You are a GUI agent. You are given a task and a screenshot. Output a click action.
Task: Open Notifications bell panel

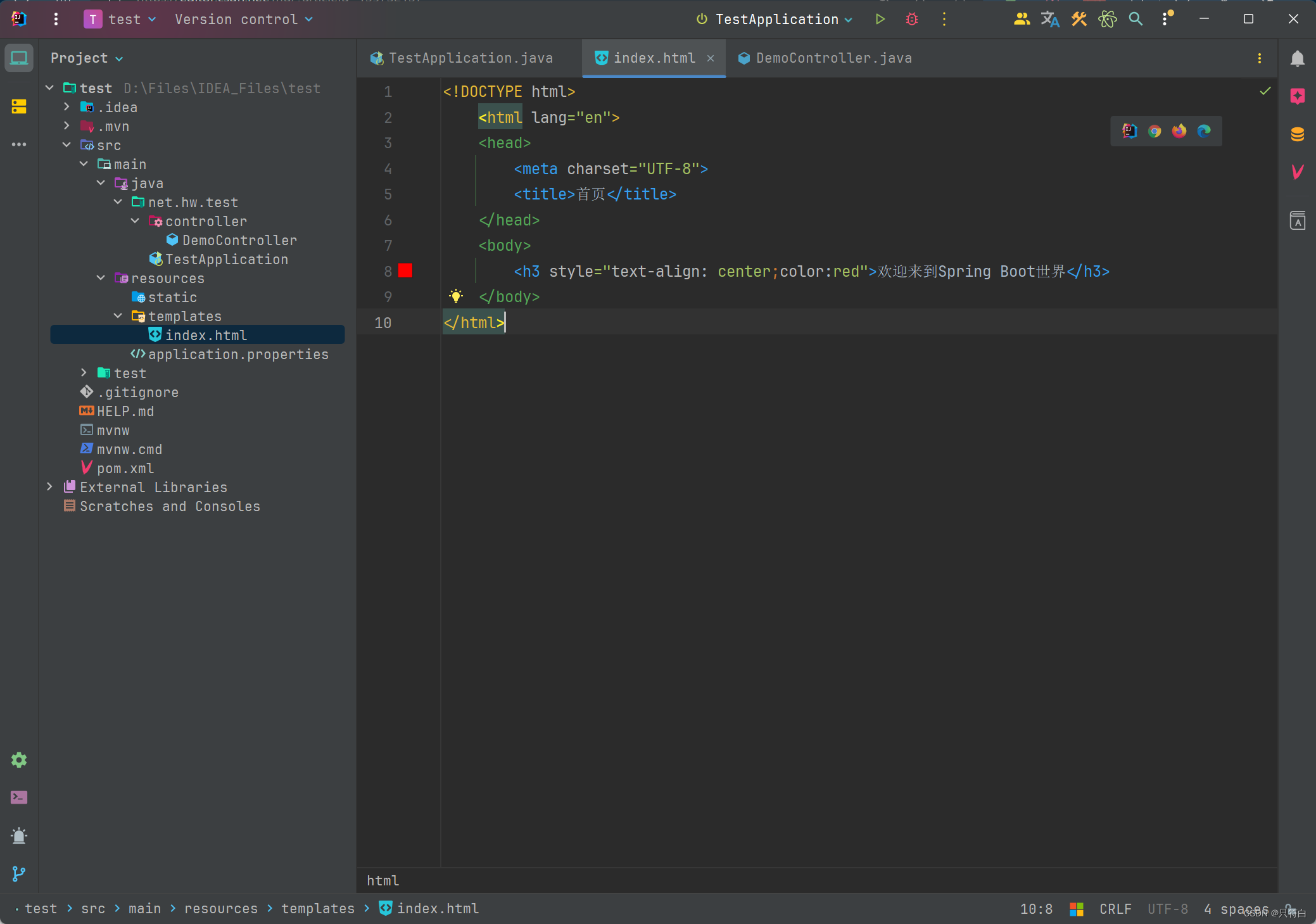pyautogui.click(x=1297, y=58)
